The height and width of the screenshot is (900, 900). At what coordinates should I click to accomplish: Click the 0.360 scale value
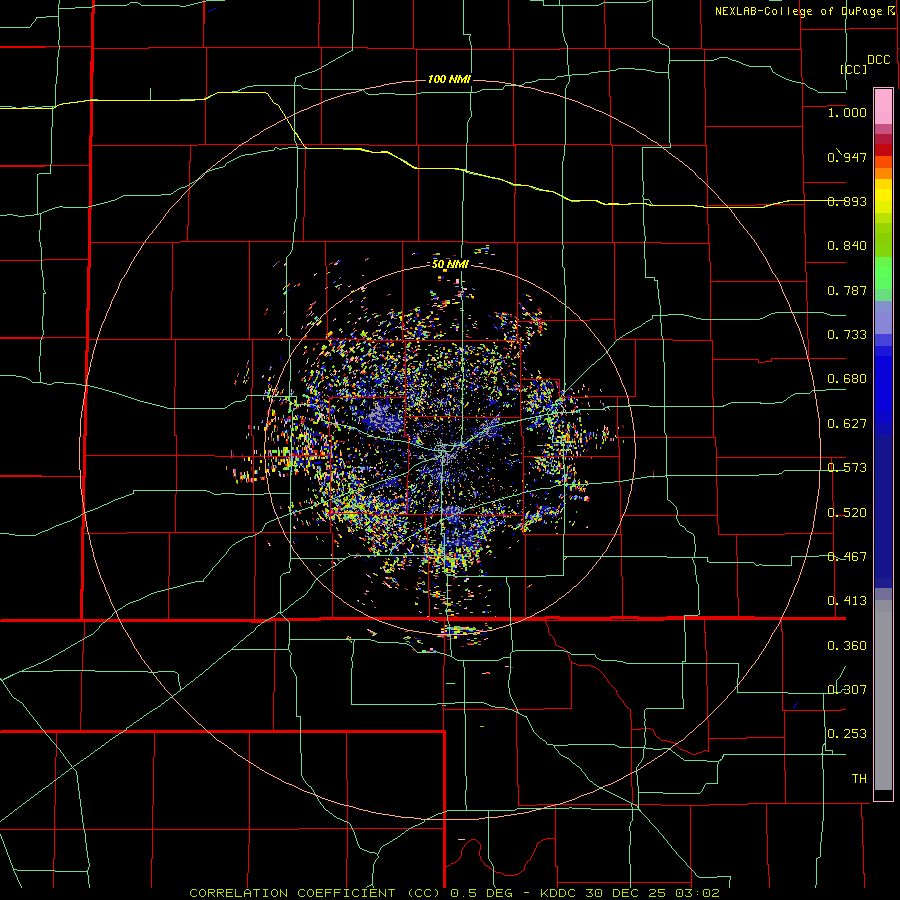click(x=847, y=646)
